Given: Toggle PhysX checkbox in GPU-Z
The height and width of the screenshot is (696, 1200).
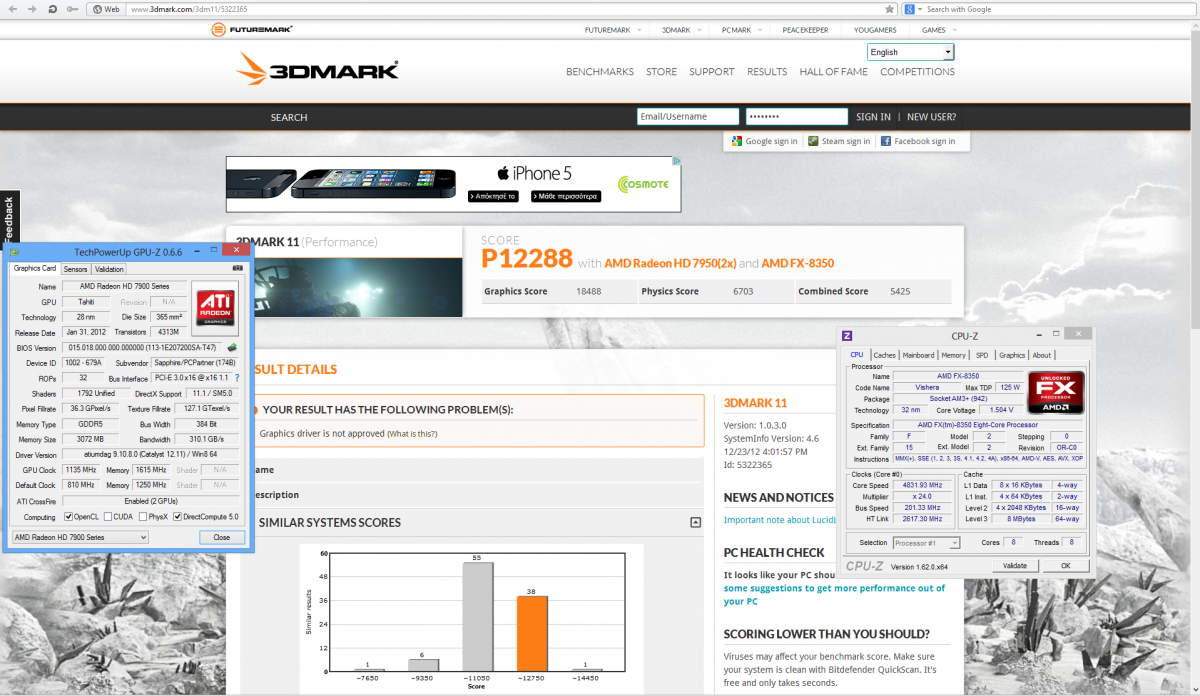Looking at the screenshot, I should coord(141,517).
